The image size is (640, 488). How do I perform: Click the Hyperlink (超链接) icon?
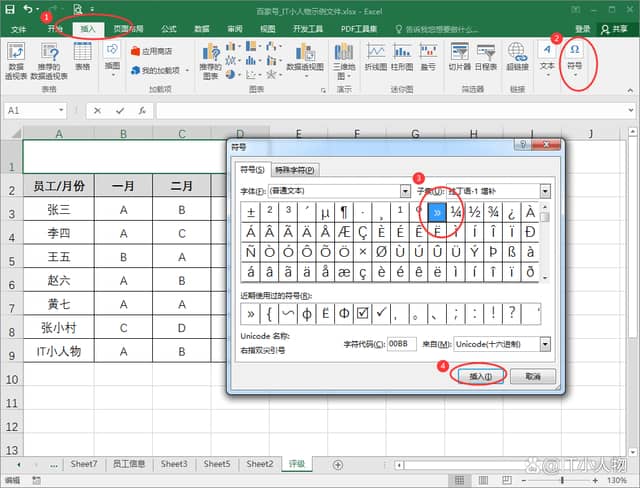point(517,57)
